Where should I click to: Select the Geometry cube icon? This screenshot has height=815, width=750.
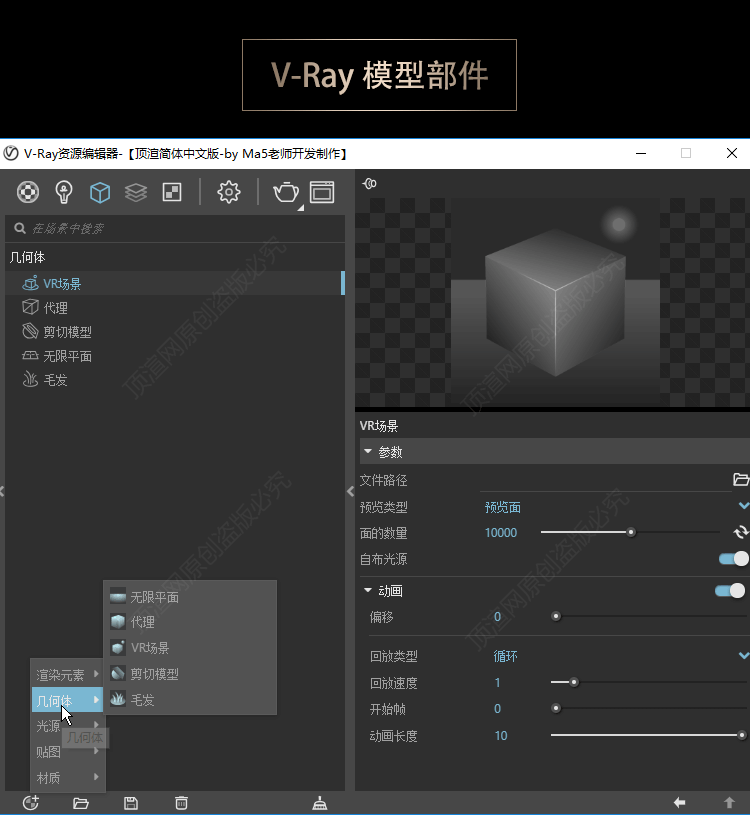pyautogui.click(x=100, y=192)
